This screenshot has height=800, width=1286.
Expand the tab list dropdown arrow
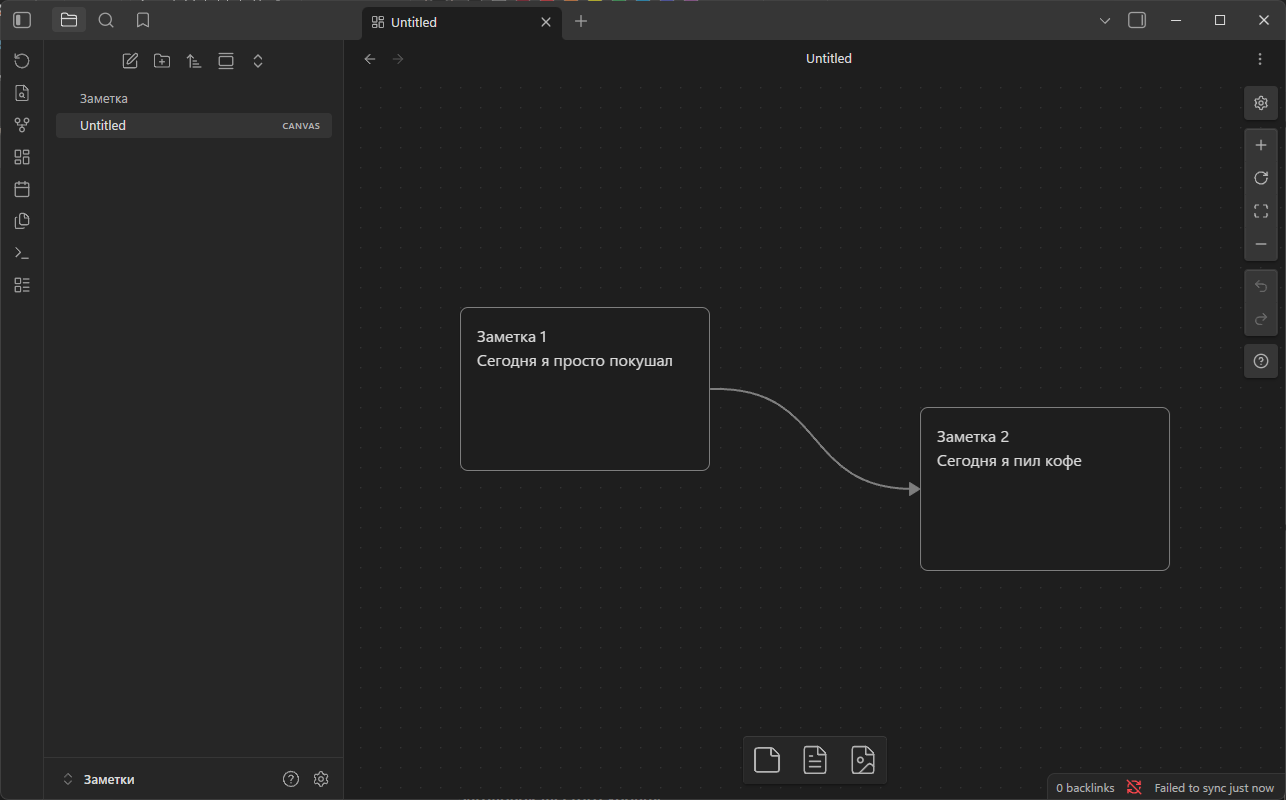tap(1105, 20)
